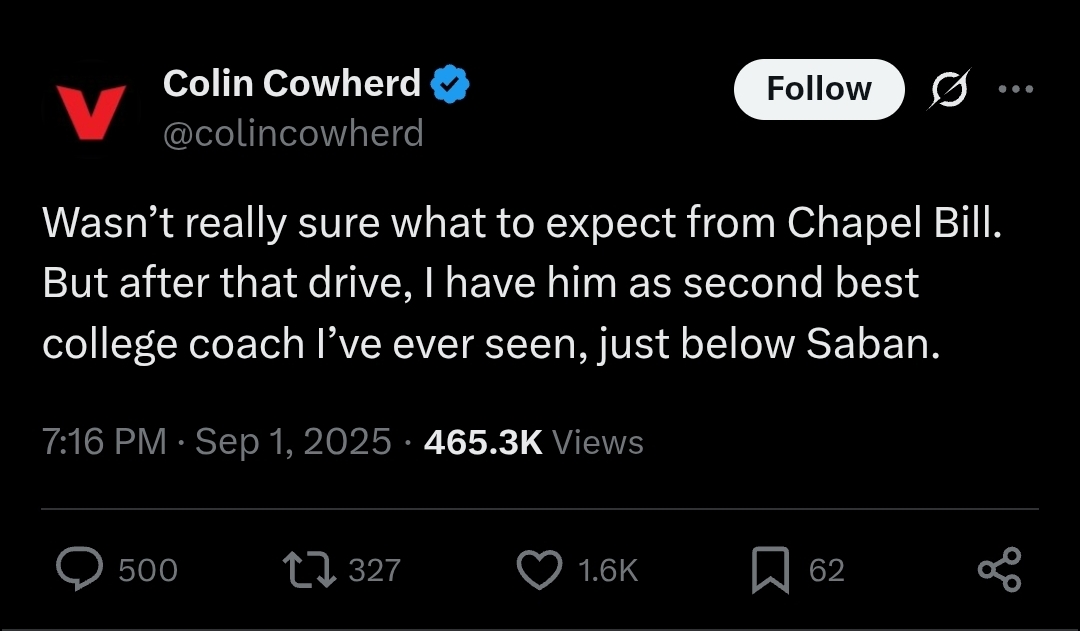
Task: Open the share post icon
Action: click(1000, 570)
